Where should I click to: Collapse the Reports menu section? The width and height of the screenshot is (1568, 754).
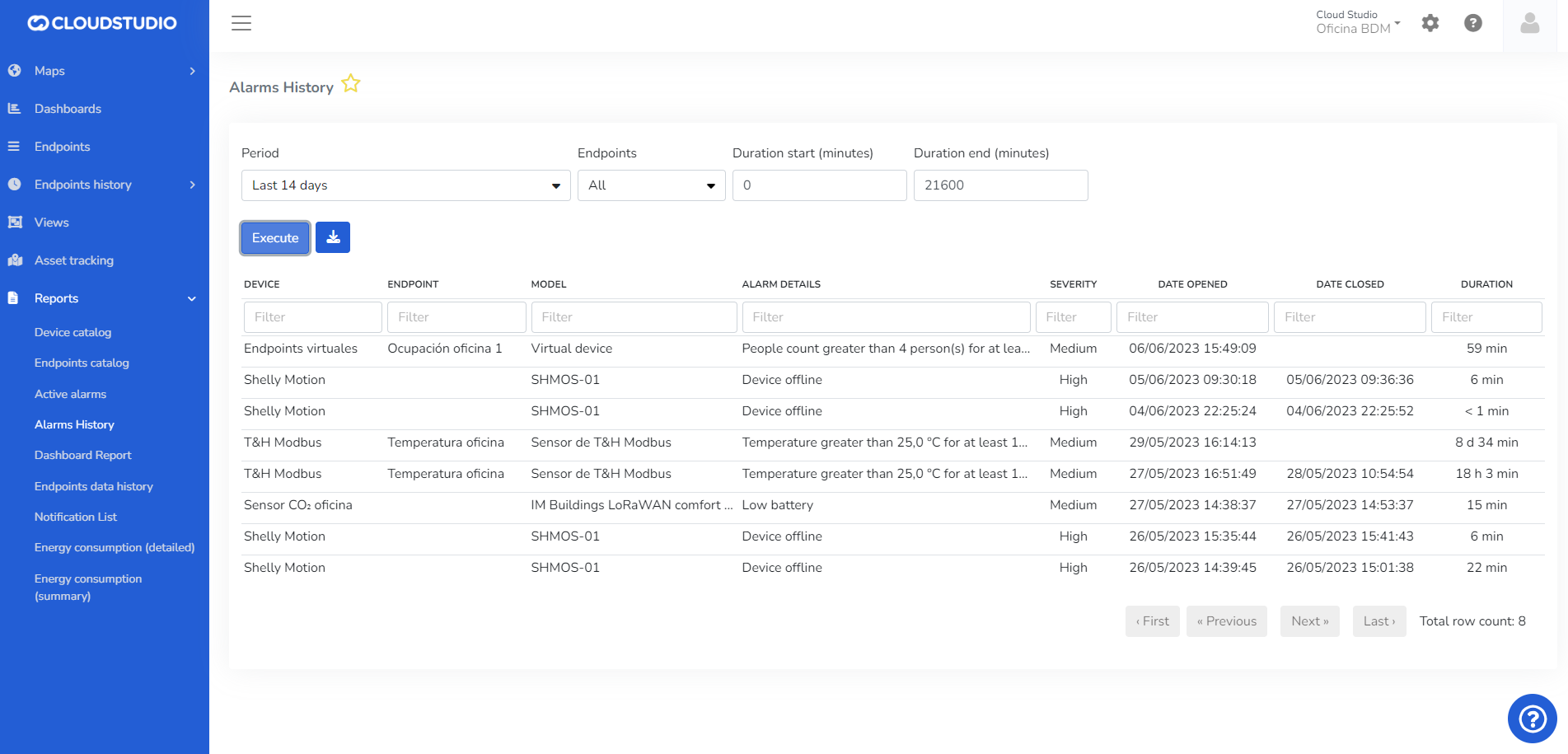[x=192, y=298]
